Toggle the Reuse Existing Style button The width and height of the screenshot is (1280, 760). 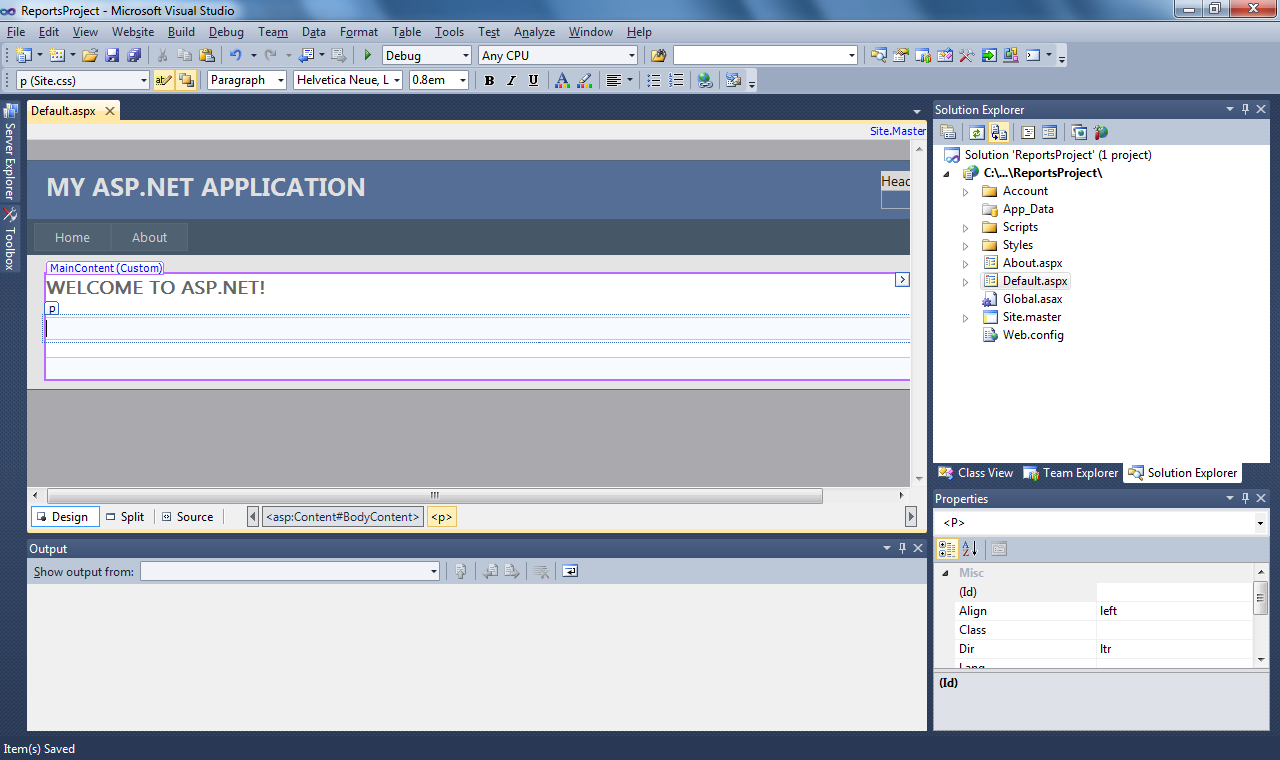click(x=186, y=80)
